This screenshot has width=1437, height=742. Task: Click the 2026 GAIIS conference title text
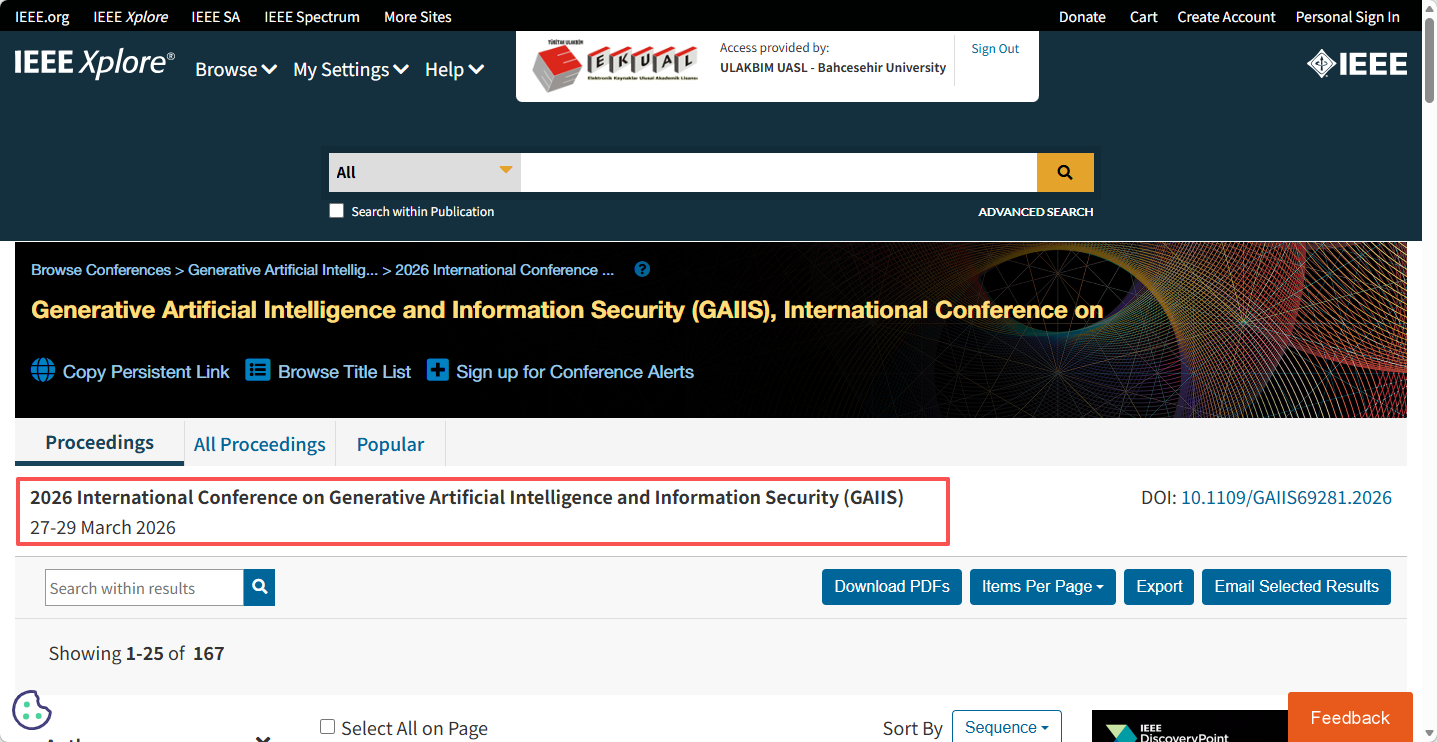point(467,497)
